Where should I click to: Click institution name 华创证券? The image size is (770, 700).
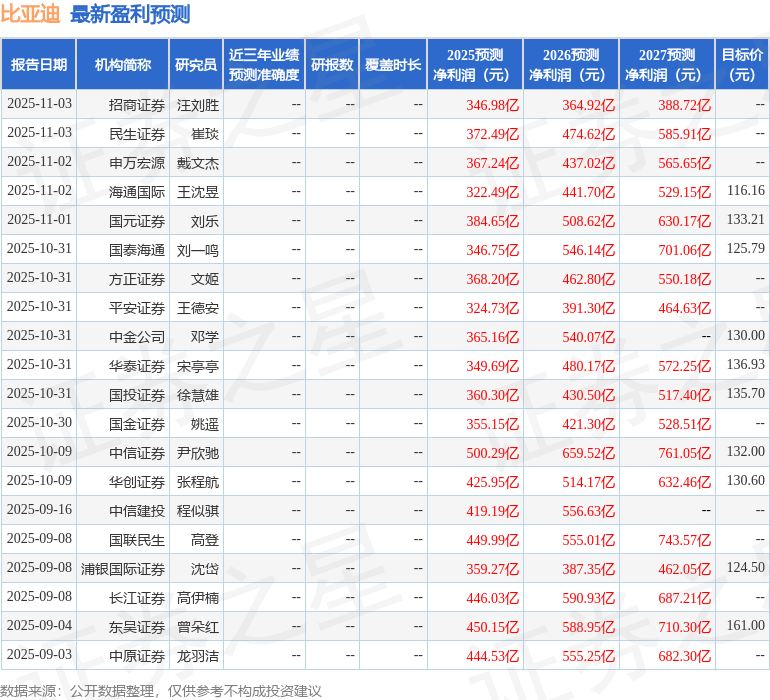click(x=137, y=481)
